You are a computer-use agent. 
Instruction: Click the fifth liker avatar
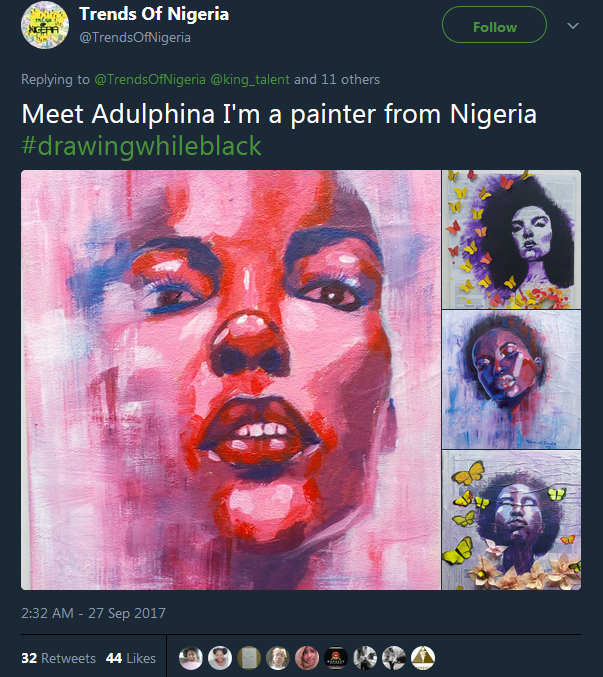click(307, 657)
